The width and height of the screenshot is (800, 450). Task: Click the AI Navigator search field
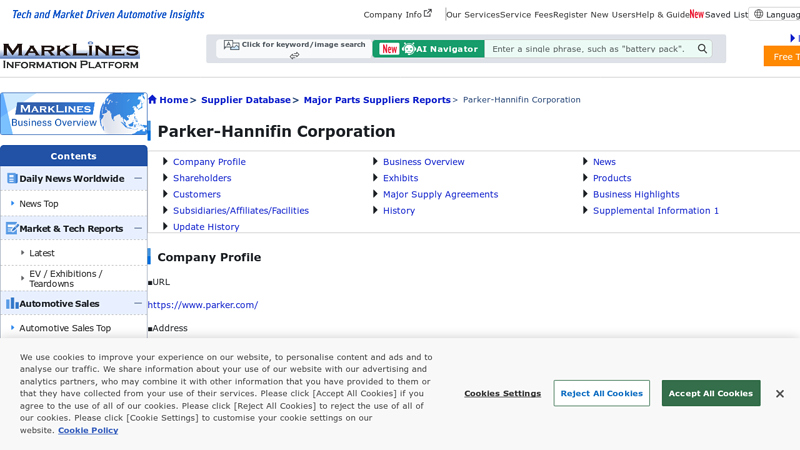(x=590, y=49)
